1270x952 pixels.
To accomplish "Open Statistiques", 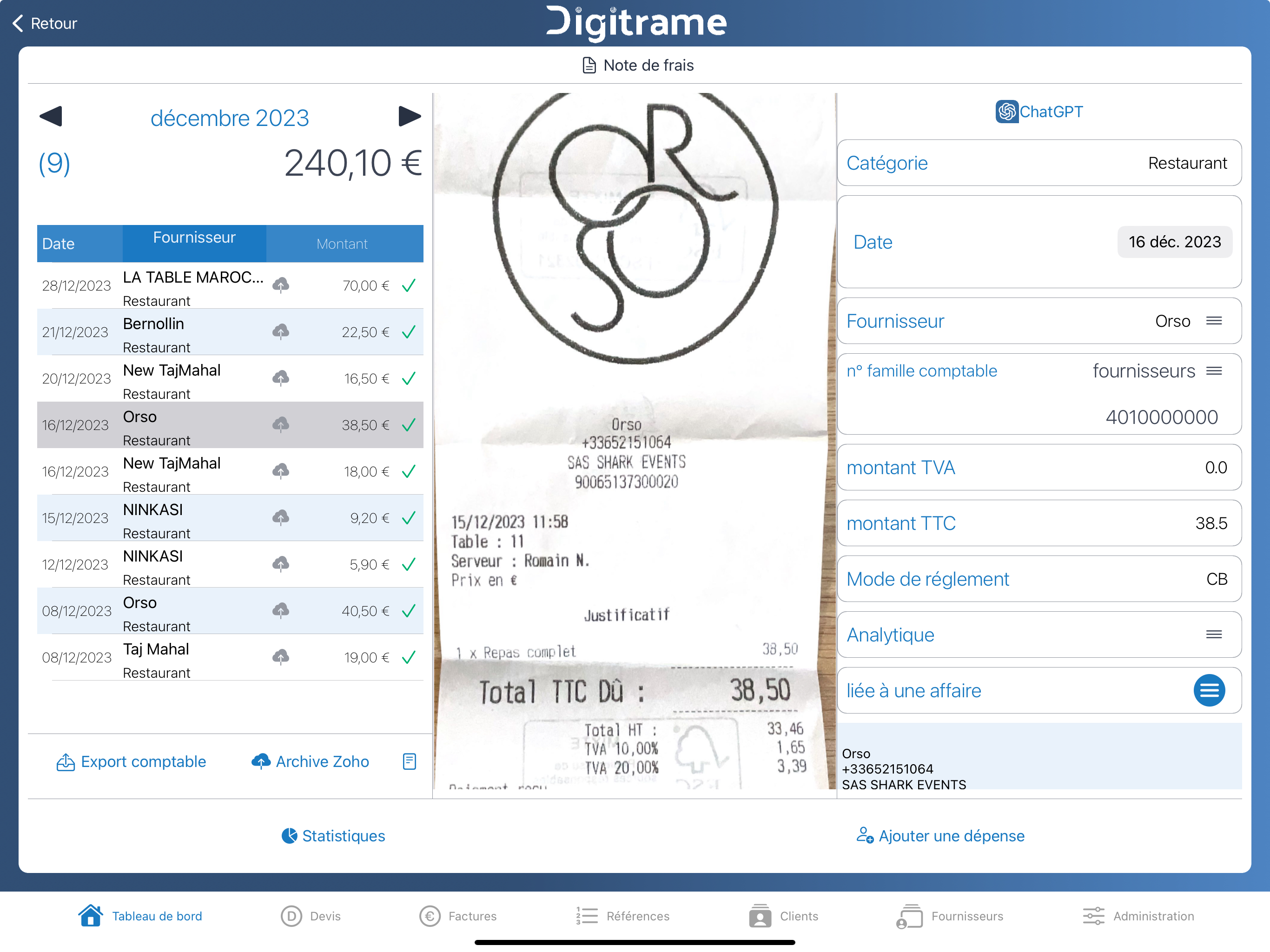I will click(333, 836).
